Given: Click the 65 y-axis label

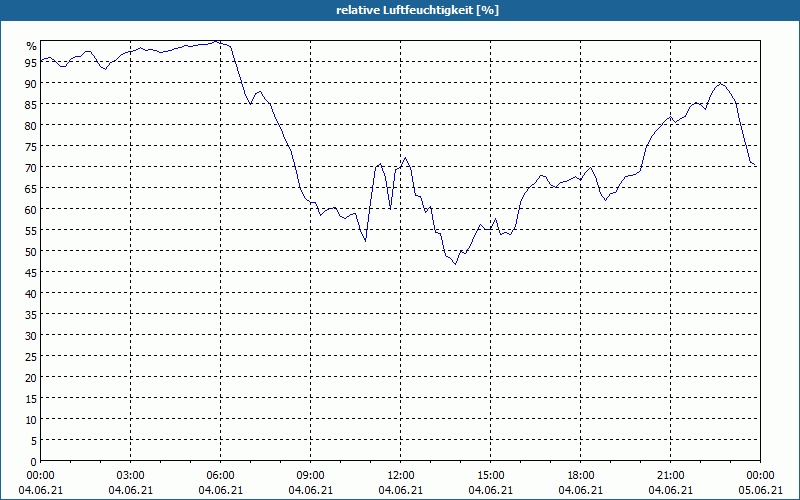Looking at the screenshot, I should pos(31,188).
